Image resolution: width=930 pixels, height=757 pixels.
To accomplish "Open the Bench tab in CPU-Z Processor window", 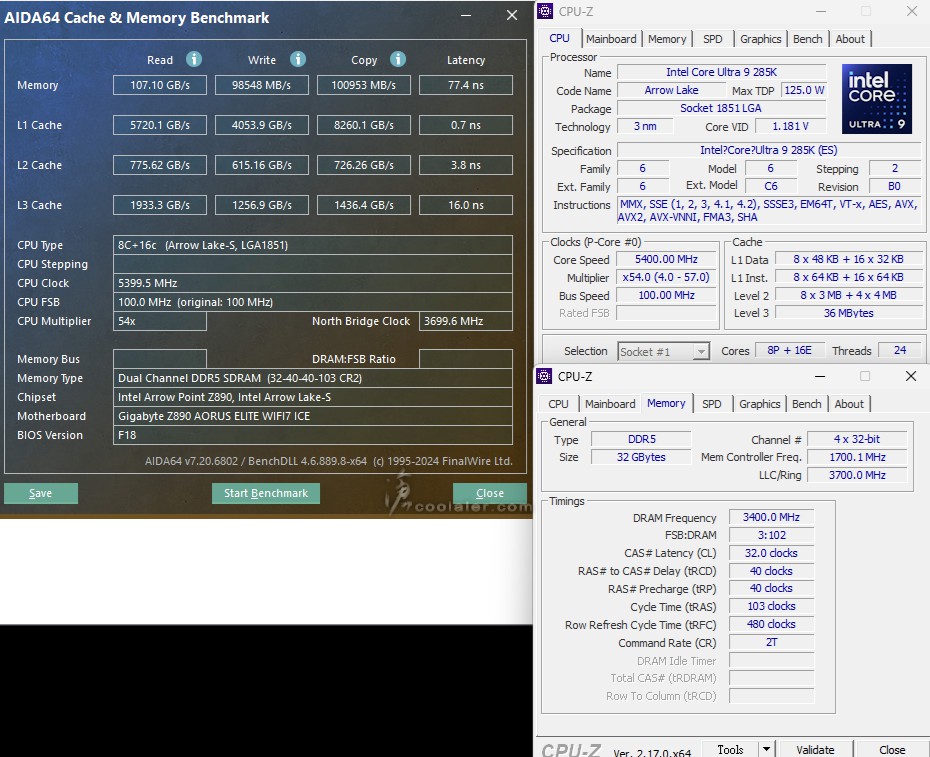I will (x=807, y=39).
